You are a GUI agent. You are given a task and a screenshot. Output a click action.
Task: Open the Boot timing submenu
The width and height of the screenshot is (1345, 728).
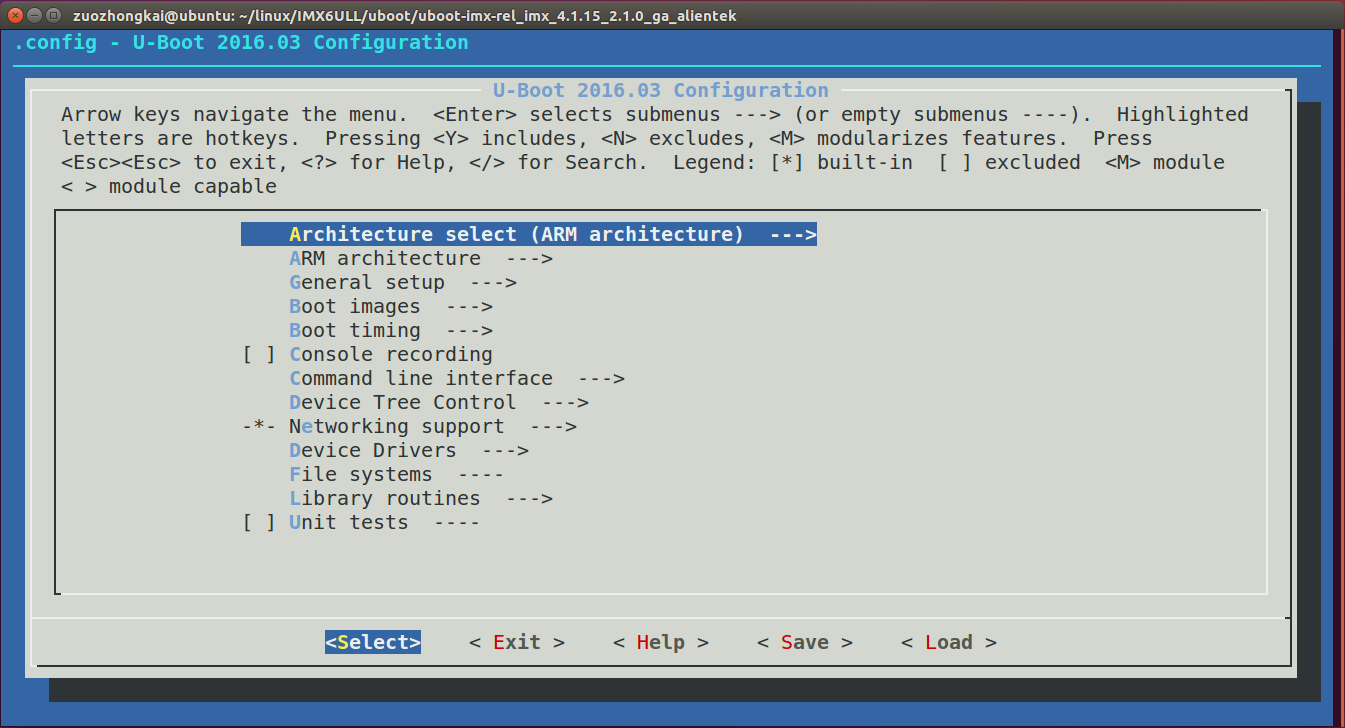pyautogui.click(x=391, y=330)
